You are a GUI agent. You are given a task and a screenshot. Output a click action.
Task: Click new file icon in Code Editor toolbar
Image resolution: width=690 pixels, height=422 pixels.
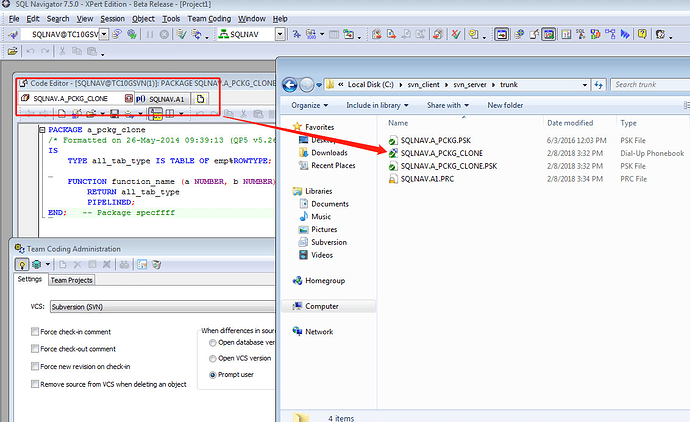pyautogui.click(x=62, y=114)
